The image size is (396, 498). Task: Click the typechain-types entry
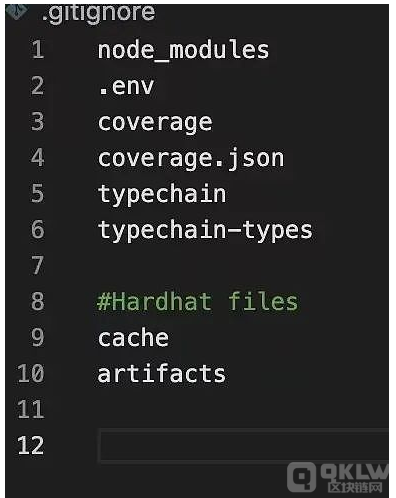[x=205, y=231]
